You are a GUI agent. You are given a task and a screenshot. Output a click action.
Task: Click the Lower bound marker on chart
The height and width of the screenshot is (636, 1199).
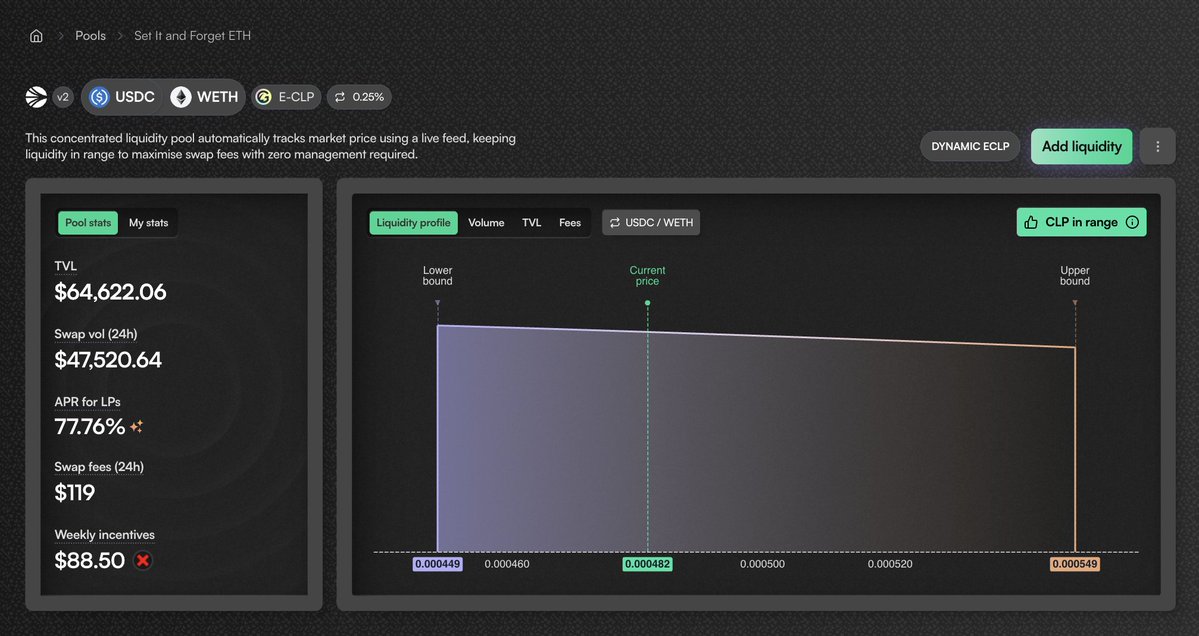pyautogui.click(x=437, y=303)
